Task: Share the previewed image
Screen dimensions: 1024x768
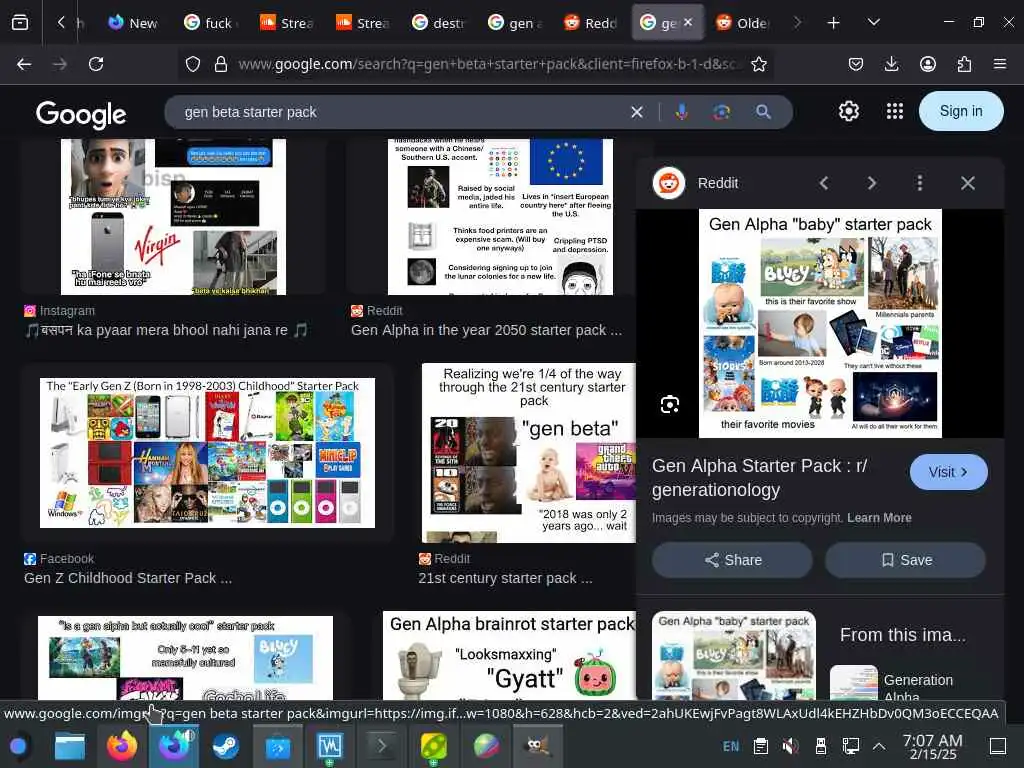Action: pyautogui.click(x=732, y=560)
